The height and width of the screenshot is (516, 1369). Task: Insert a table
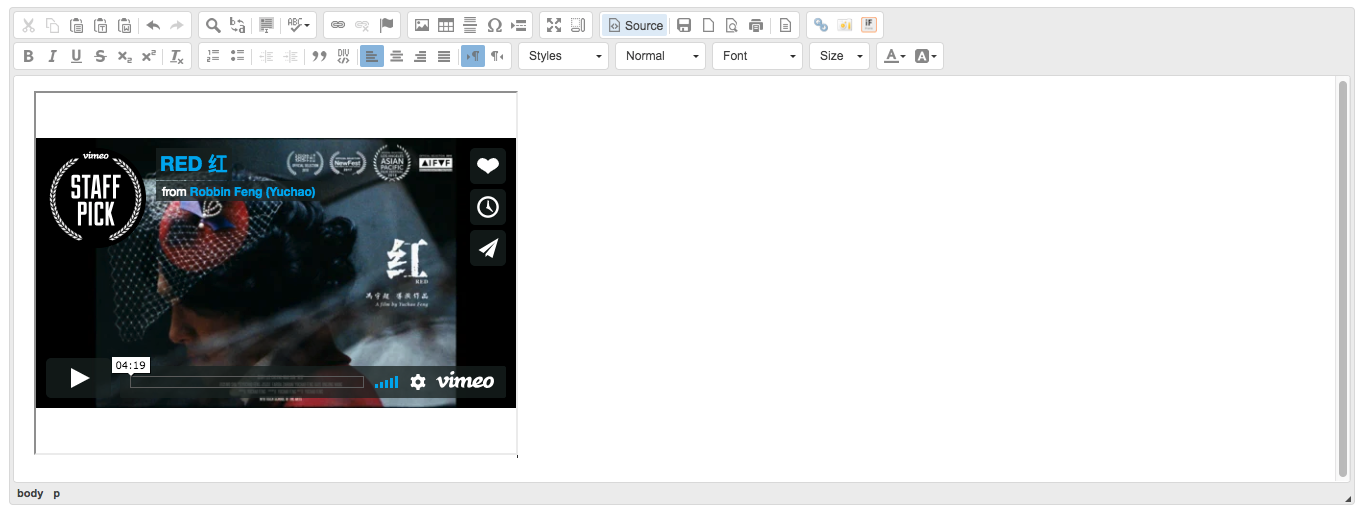(446, 25)
